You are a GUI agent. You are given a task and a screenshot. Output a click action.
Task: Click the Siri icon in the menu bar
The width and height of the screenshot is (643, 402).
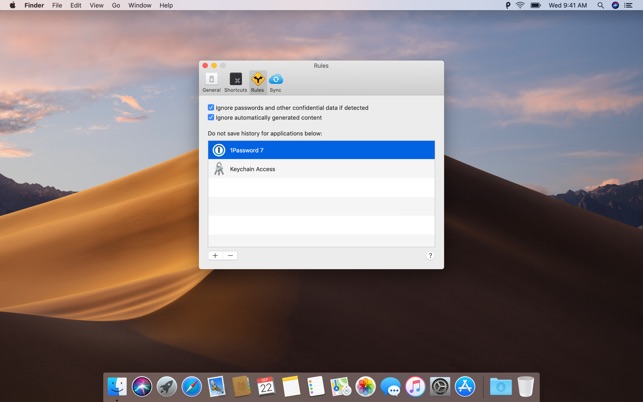615,5
